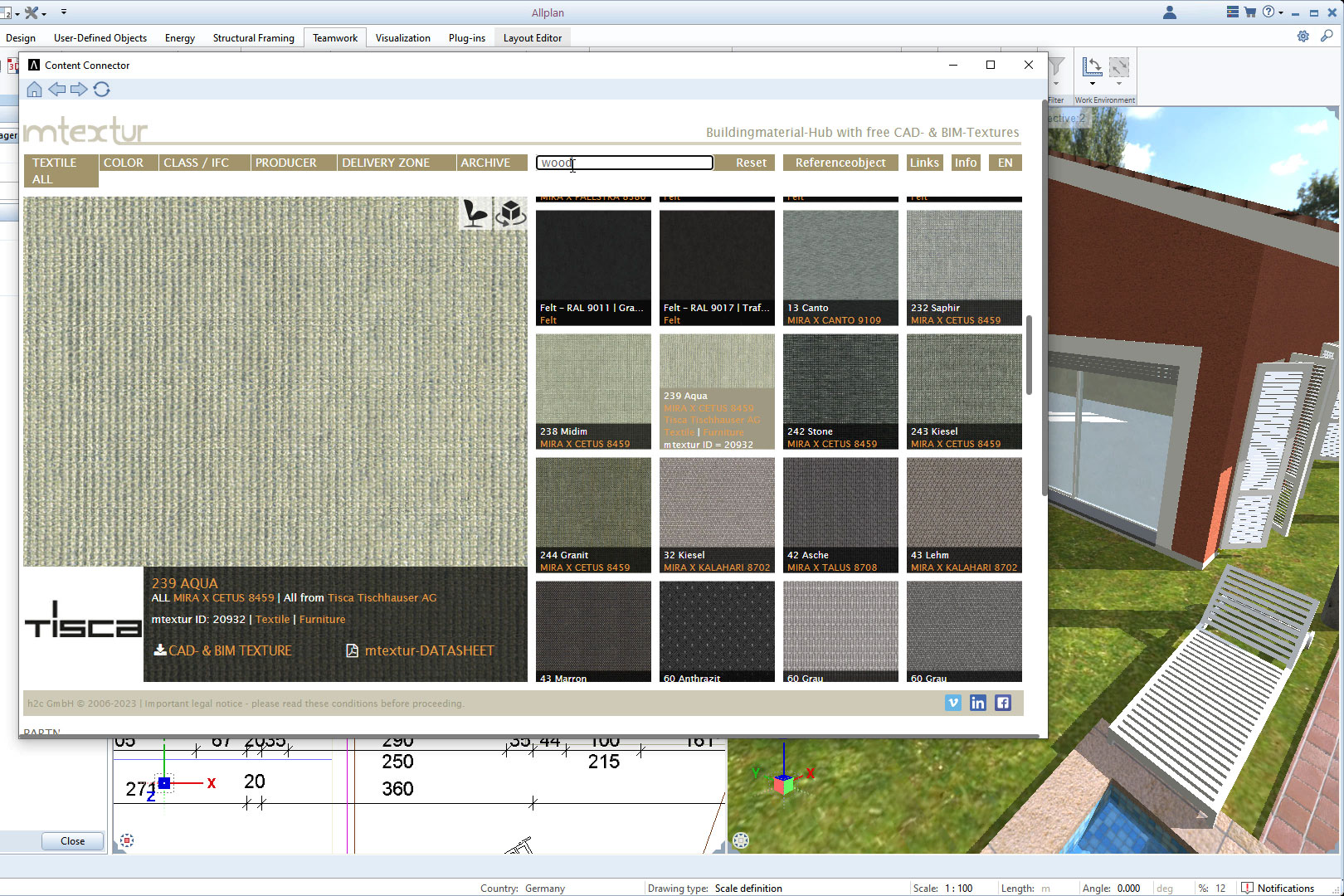
Task: Navigate forward using the right arrow icon
Action: click(79, 89)
